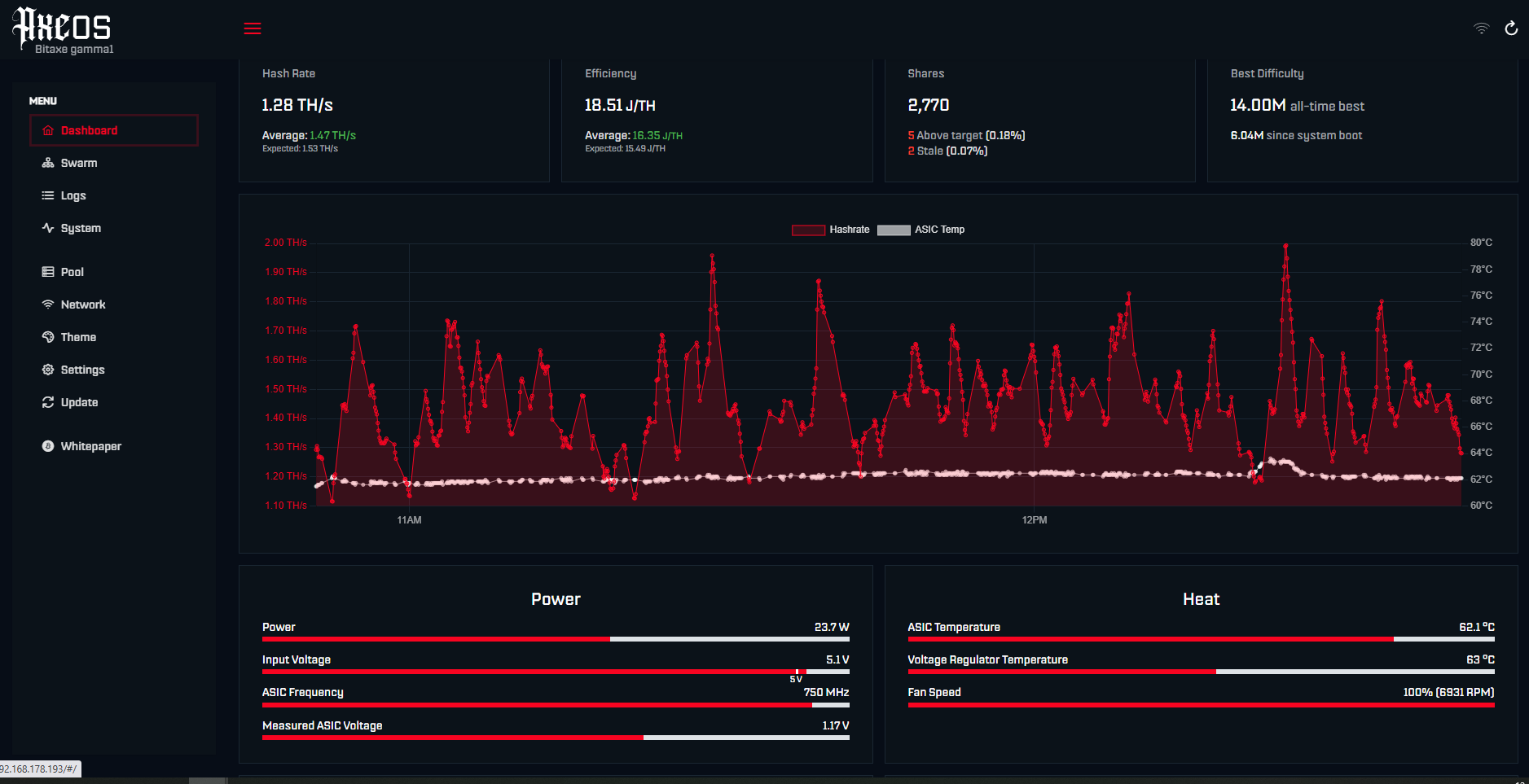Navigate to Network settings
This screenshot has height=784, width=1529.
coord(114,304)
